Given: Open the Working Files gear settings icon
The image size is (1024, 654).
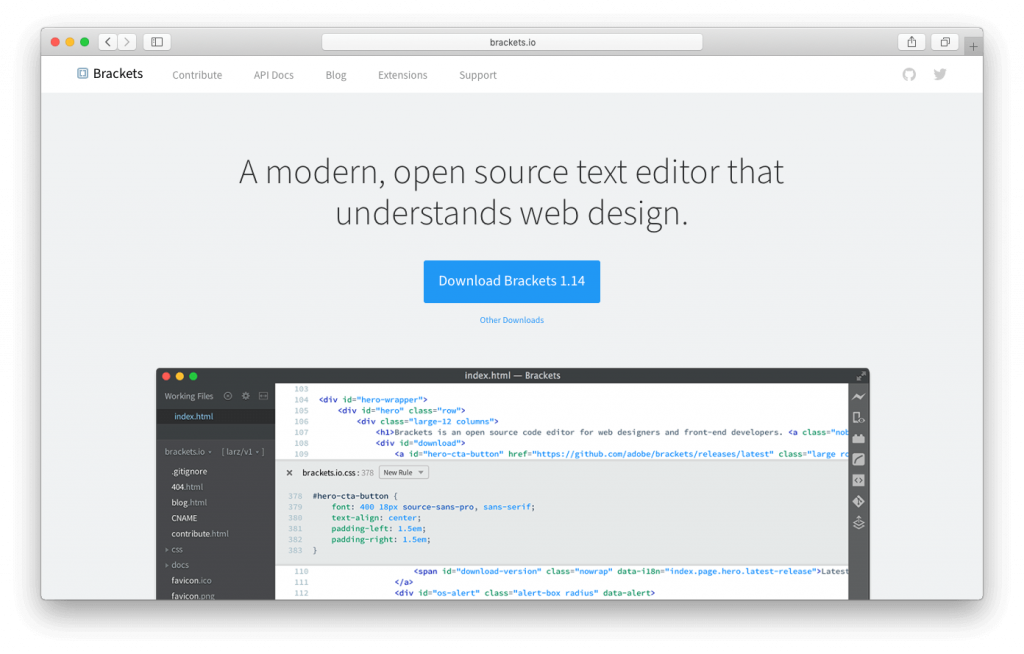Looking at the screenshot, I should (x=246, y=396).
